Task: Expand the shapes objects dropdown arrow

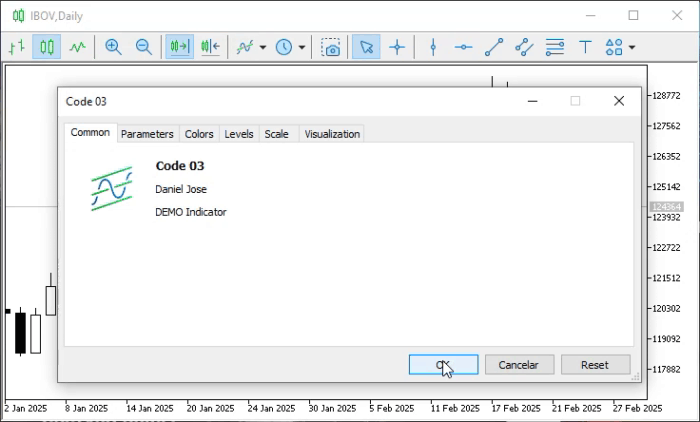Action: point(632,47)
